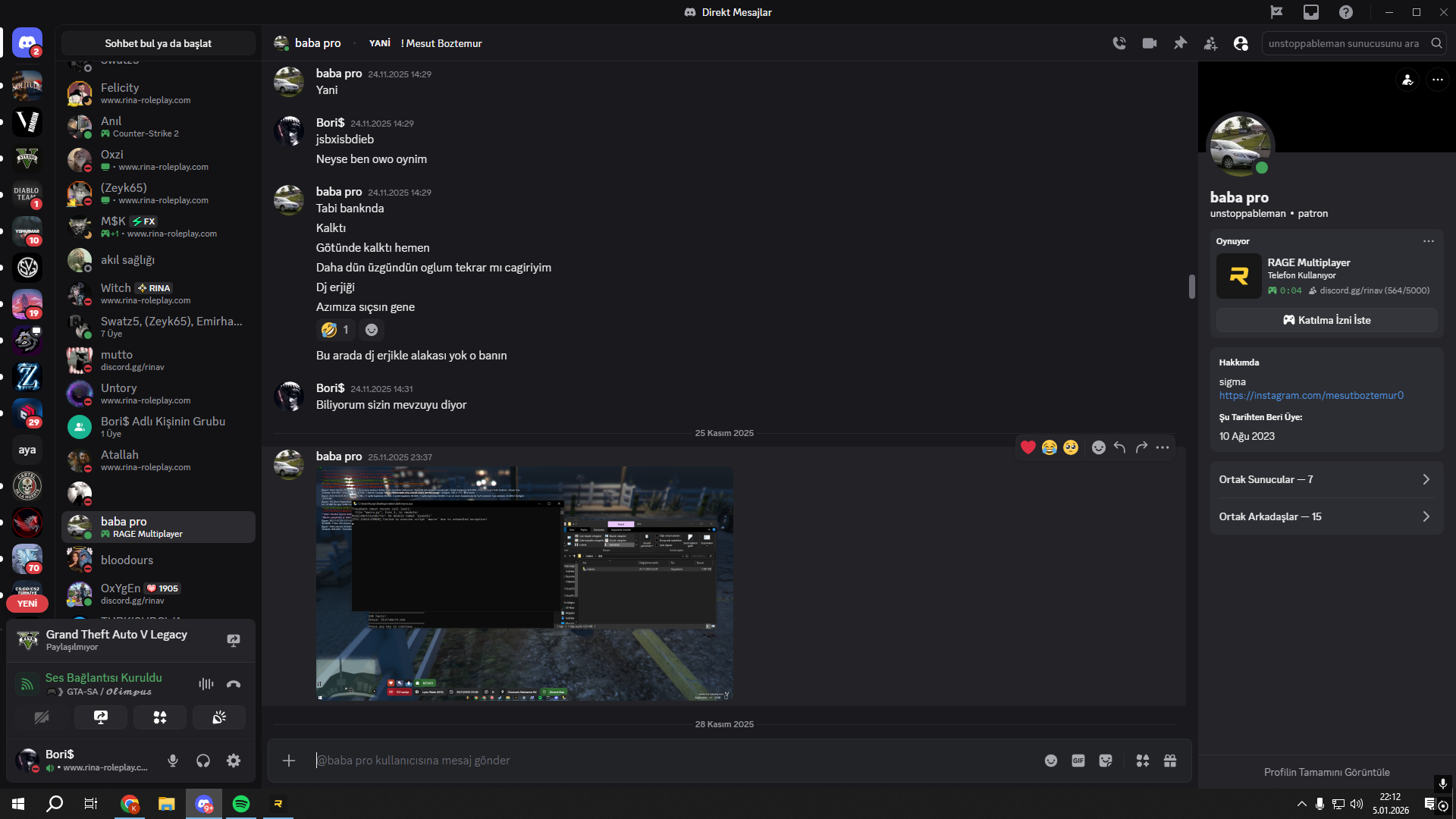Toggle camera in voice panel
Image resolution: width=1456 pixels, height=819 pixels.
[x=42, y=717]
